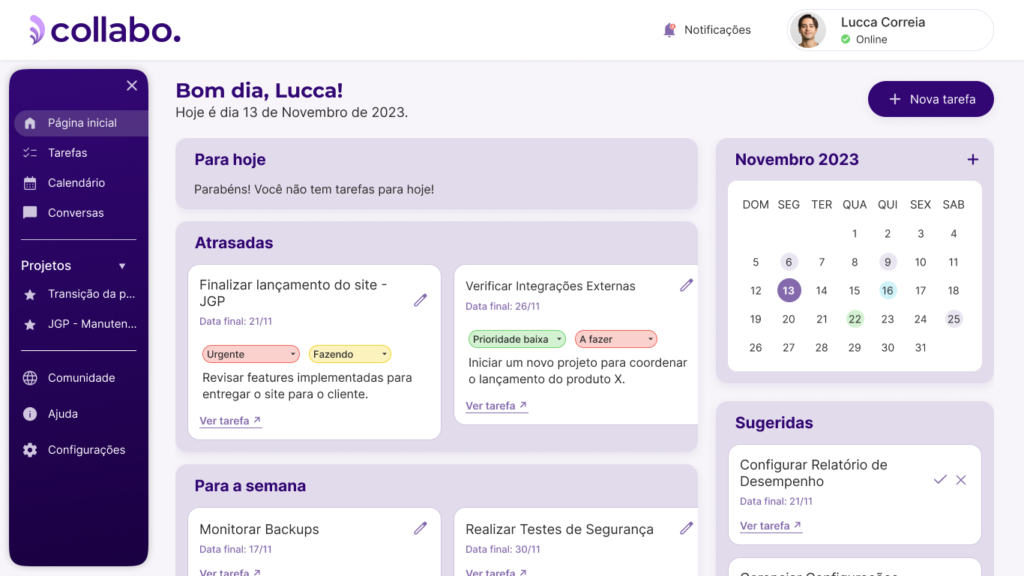
Task: Go to Tarefas in the sidebar
Action: click(x=67, y=153)
